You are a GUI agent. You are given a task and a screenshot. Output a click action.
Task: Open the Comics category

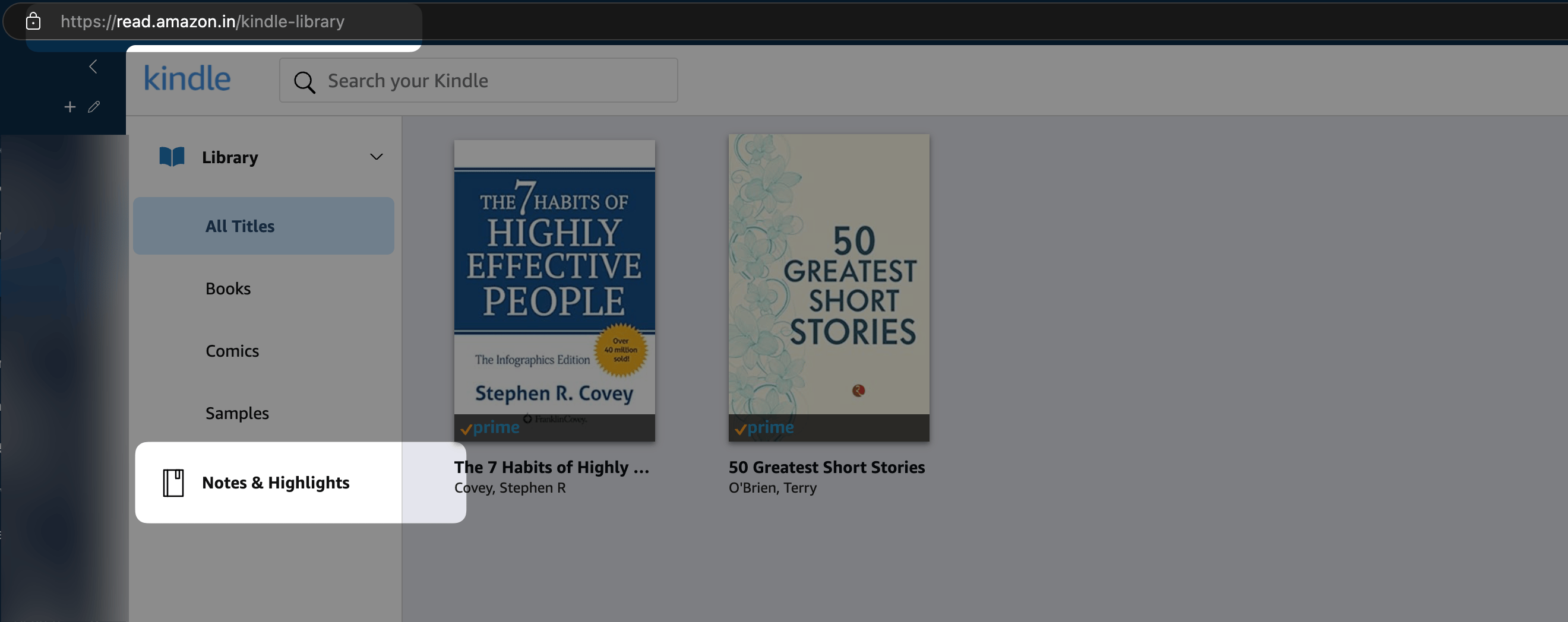(232, 351)
